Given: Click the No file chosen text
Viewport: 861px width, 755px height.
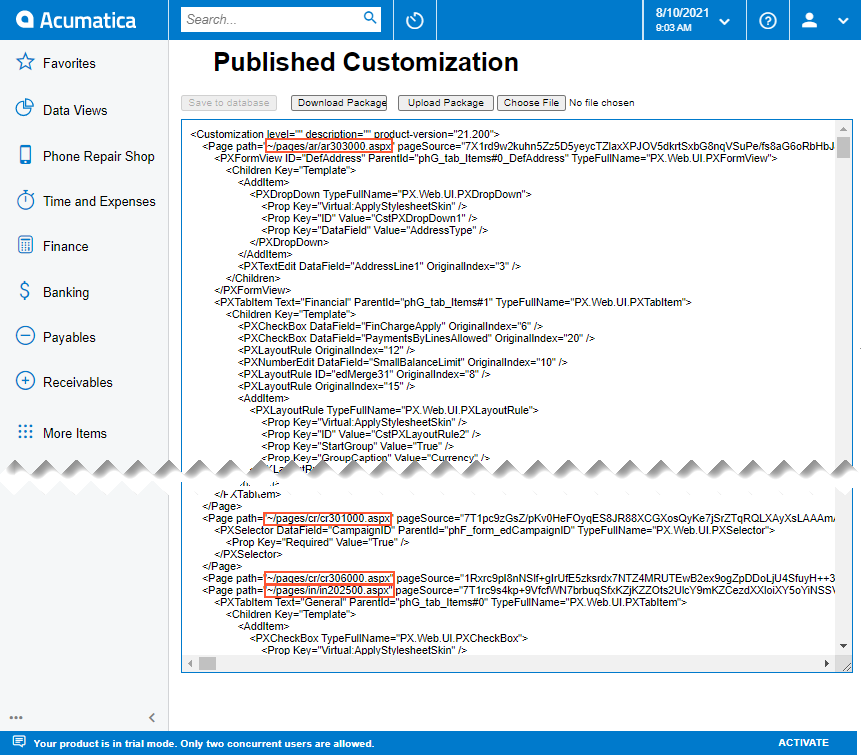Looking at the screenshot, I should pos(601,103).
